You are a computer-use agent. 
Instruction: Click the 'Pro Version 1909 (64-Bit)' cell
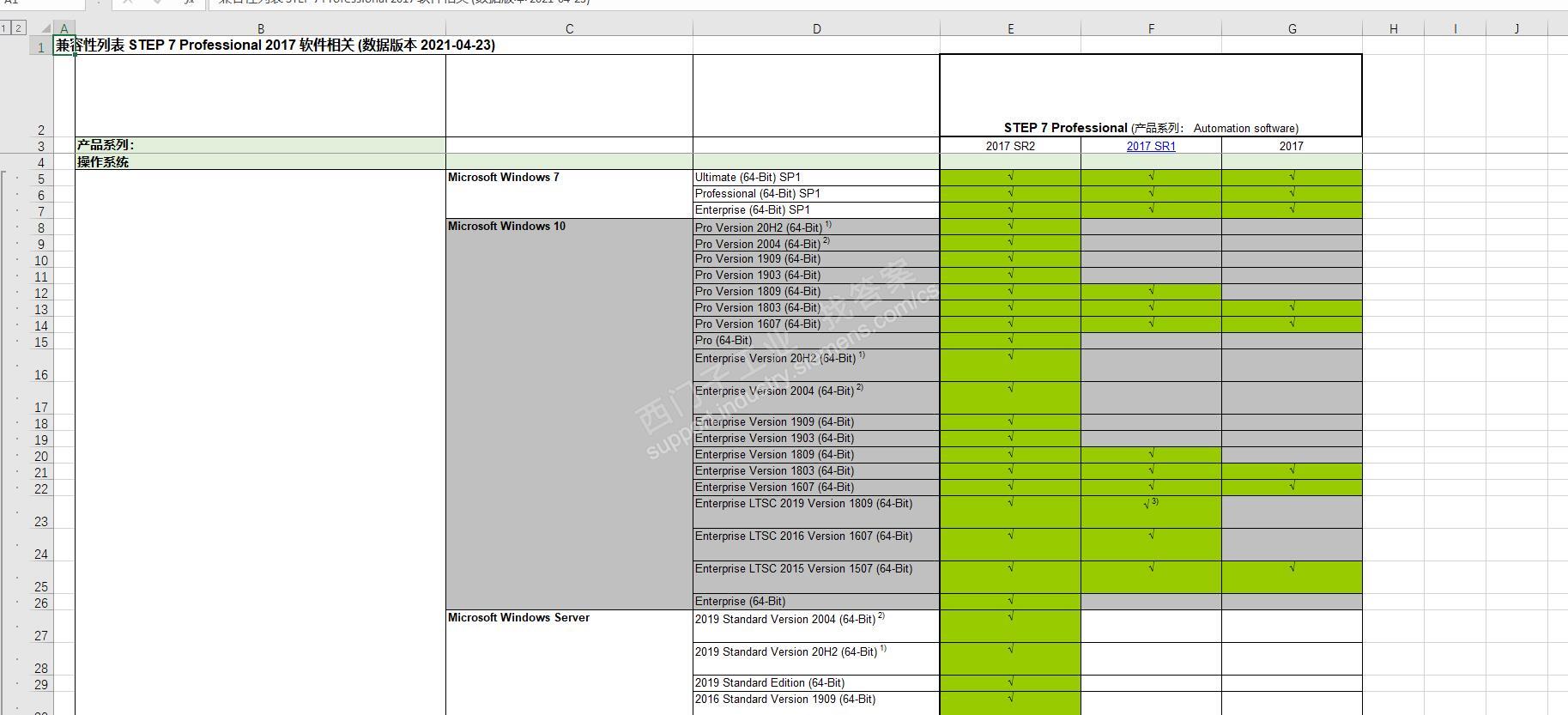click(x=816, y=259)
